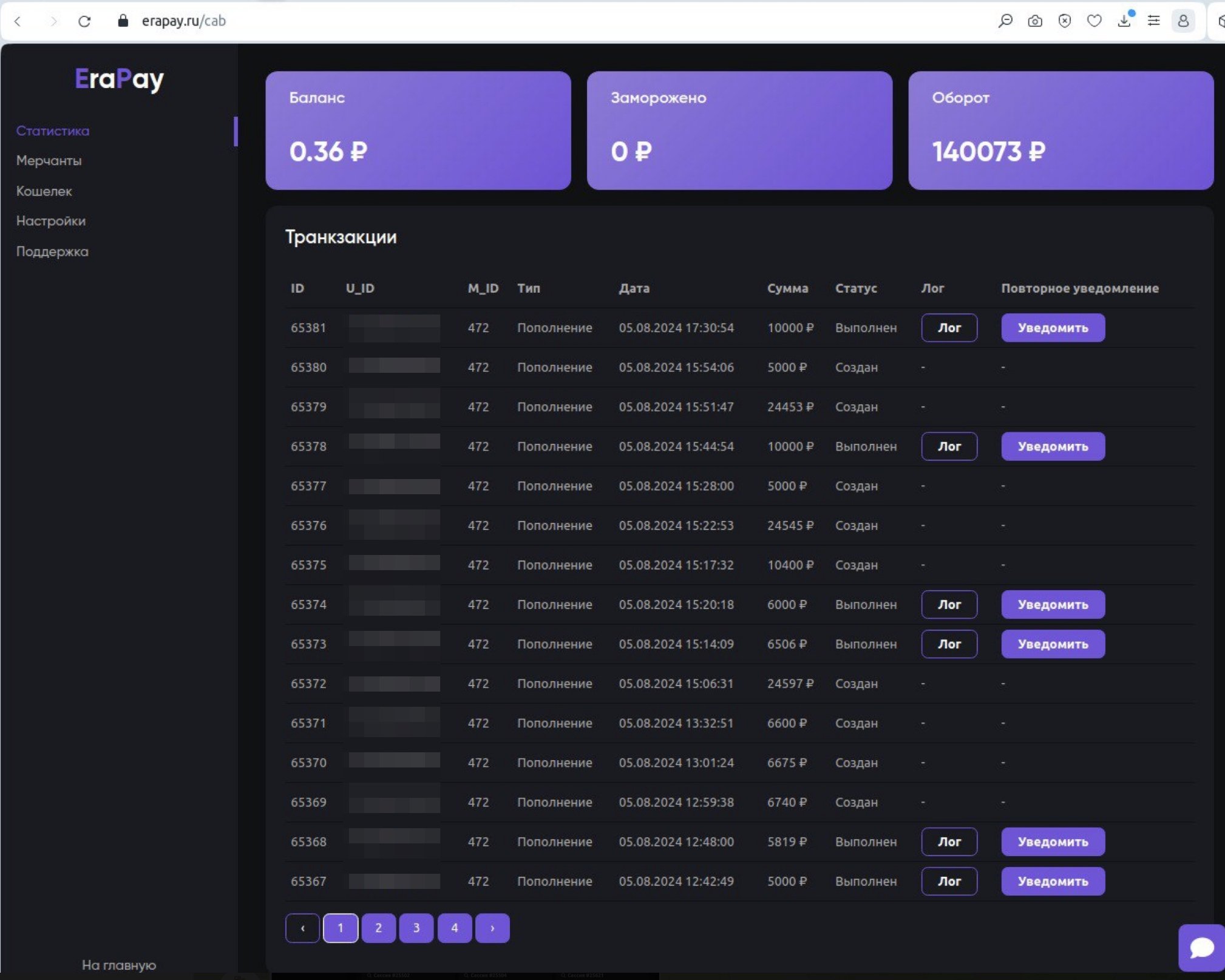Click the camera snapshot icon in toolbar
Image resolution: width=1225 pixels, height=980 pixels.
coord(1035,21)
